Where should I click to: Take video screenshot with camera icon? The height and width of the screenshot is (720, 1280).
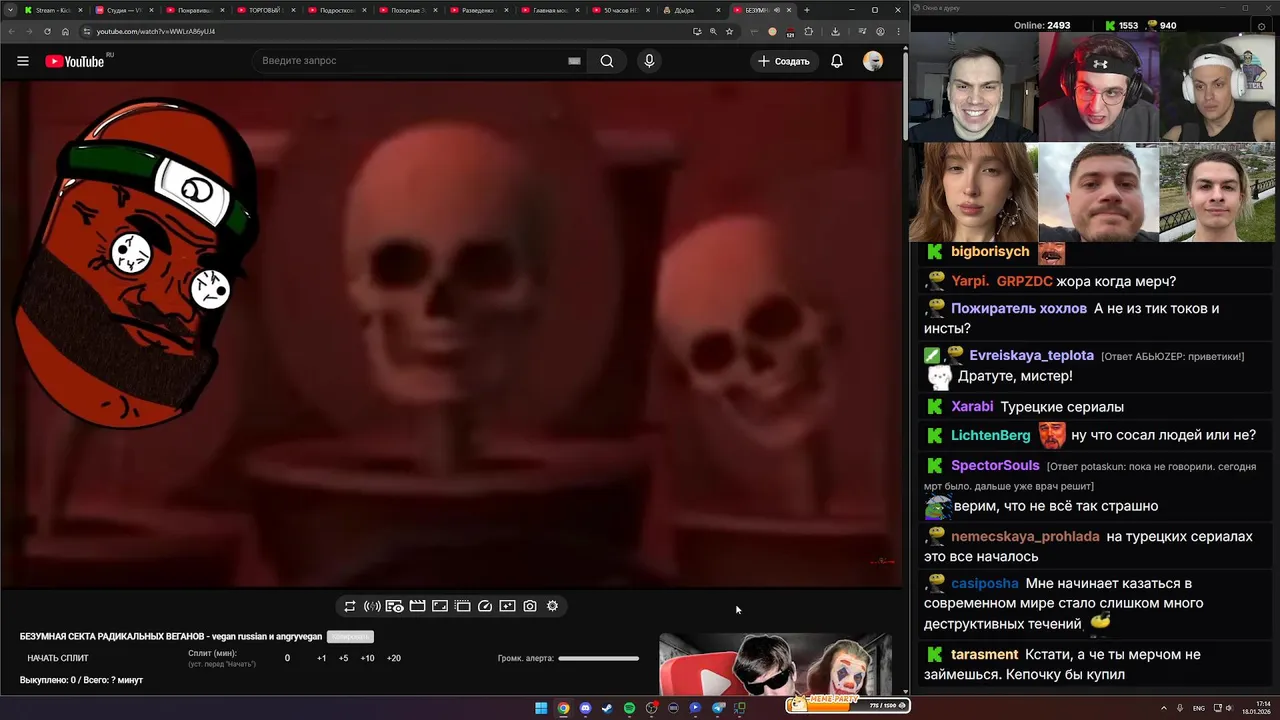tap(530, 606)
